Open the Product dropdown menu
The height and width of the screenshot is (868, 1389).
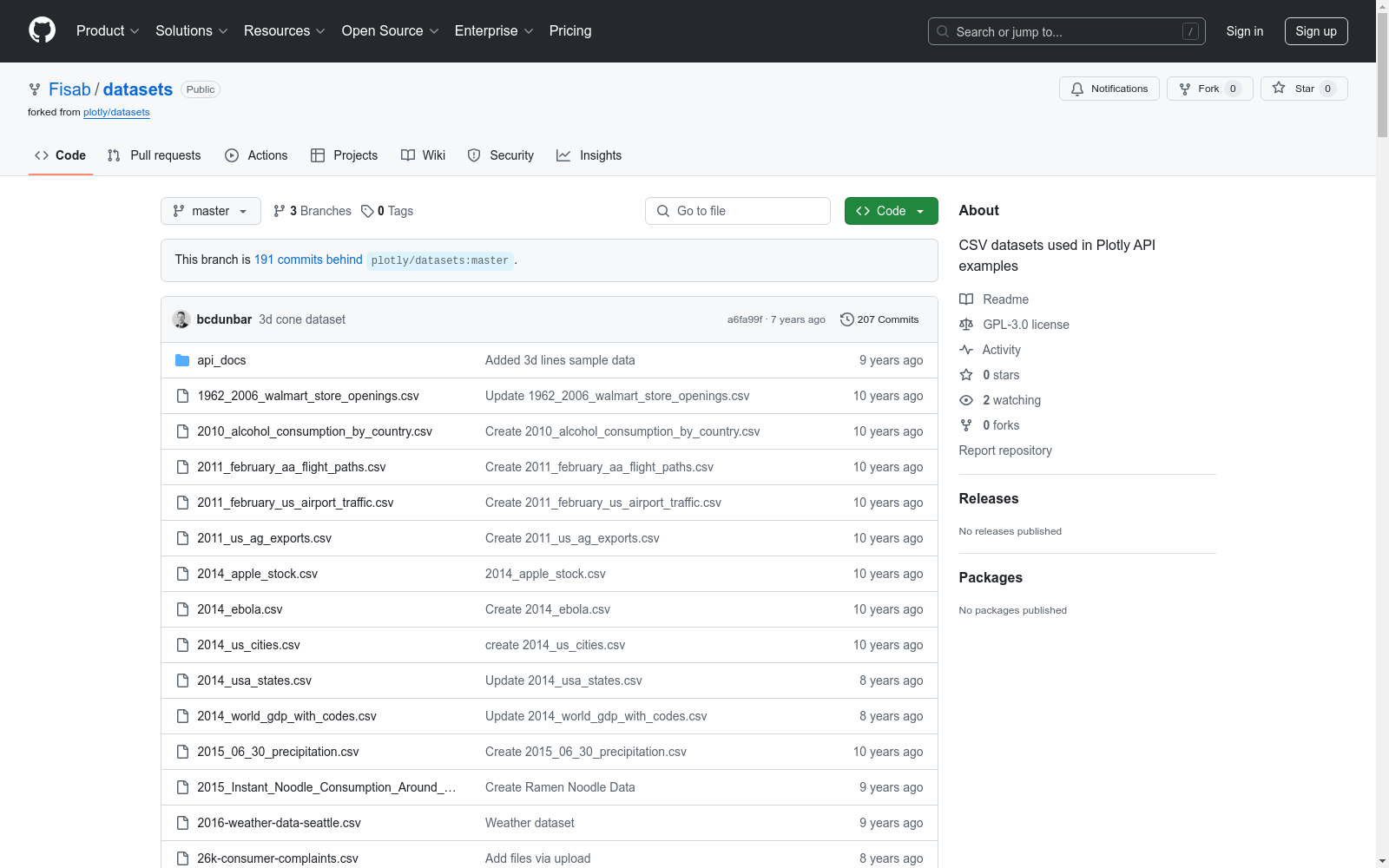[108, 31]
